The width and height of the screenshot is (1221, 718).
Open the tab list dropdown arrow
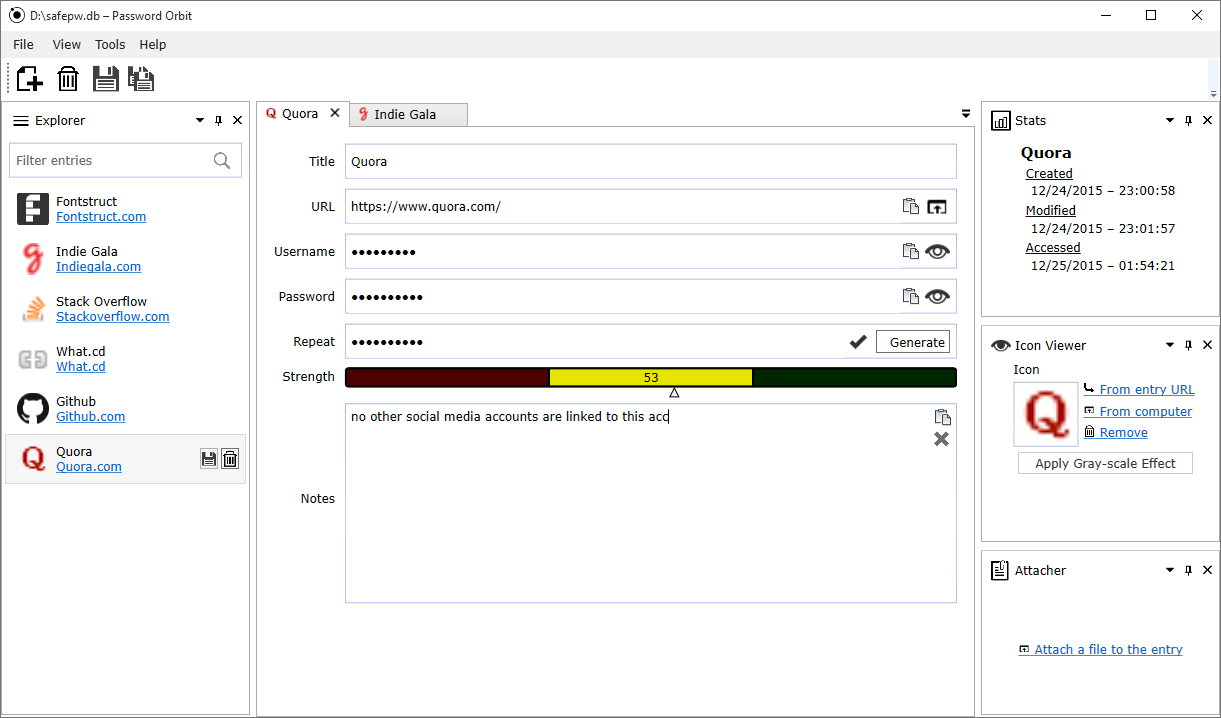click(x=966, y=114)
